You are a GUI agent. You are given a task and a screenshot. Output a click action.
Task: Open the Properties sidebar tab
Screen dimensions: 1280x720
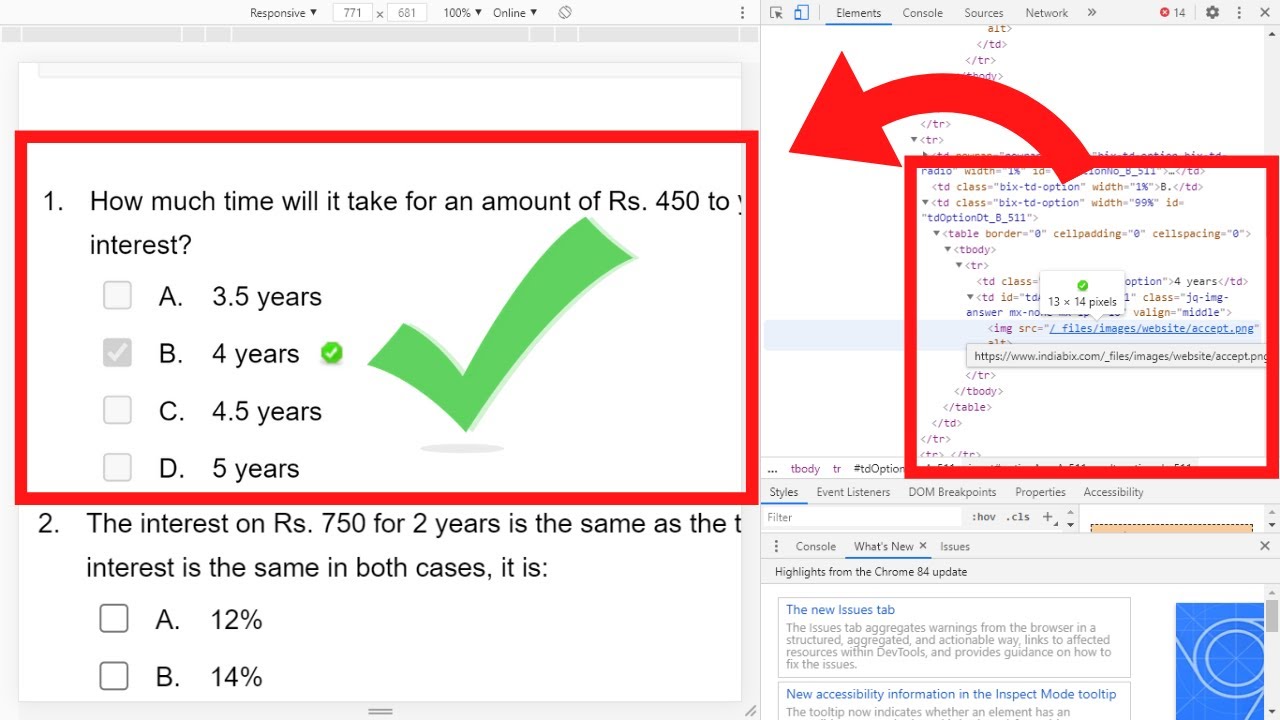point(1041,492)
